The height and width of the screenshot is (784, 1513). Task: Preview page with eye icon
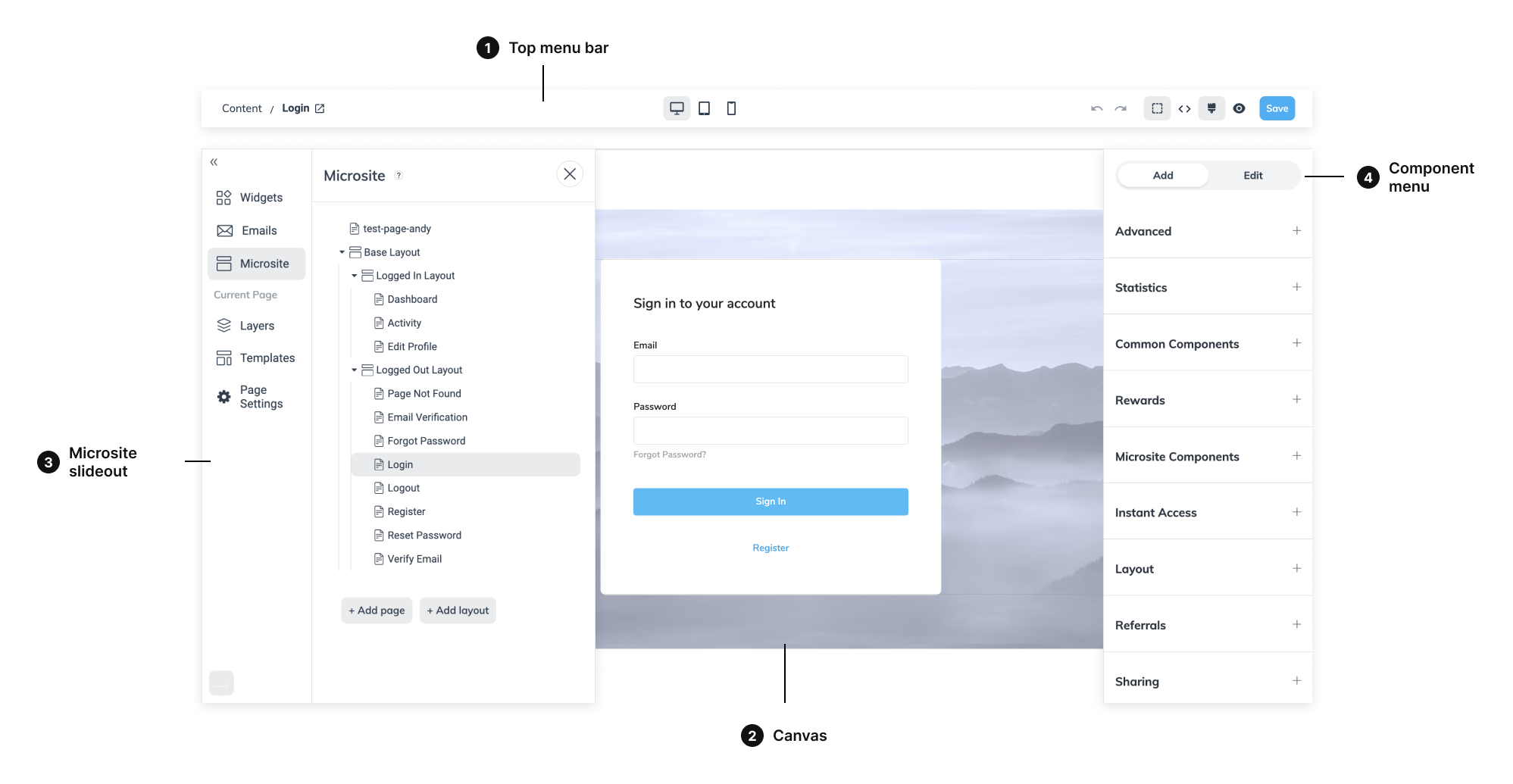pyautogui.click(x=1239, y=108)
